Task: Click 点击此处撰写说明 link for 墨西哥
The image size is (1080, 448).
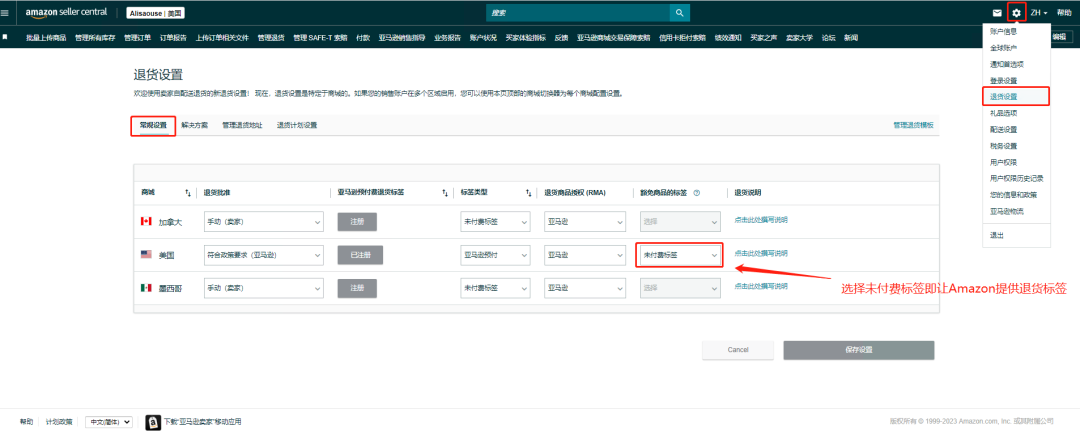Action: (x=760, y=286)
